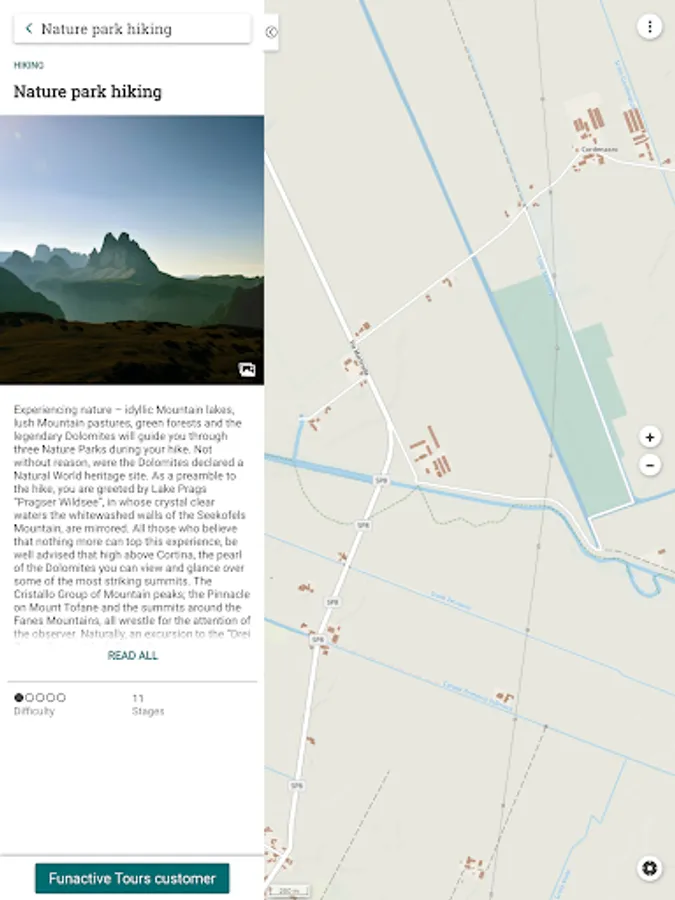Tap Funactive Tours customer button
Viewport: 675px width, 900px height.
[x=132, y=878]
